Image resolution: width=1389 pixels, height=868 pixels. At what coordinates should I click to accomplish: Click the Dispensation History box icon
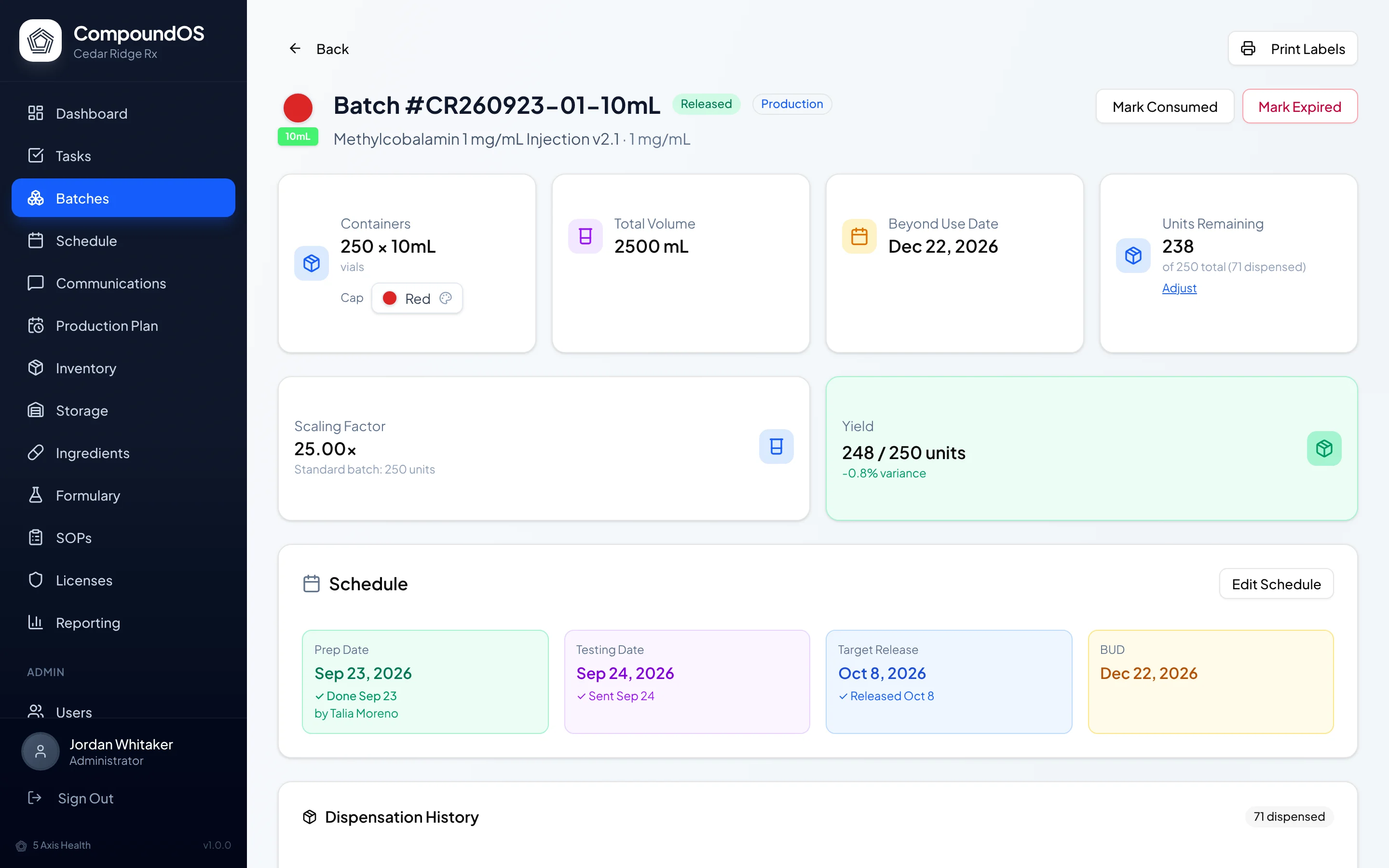(310, 817)
